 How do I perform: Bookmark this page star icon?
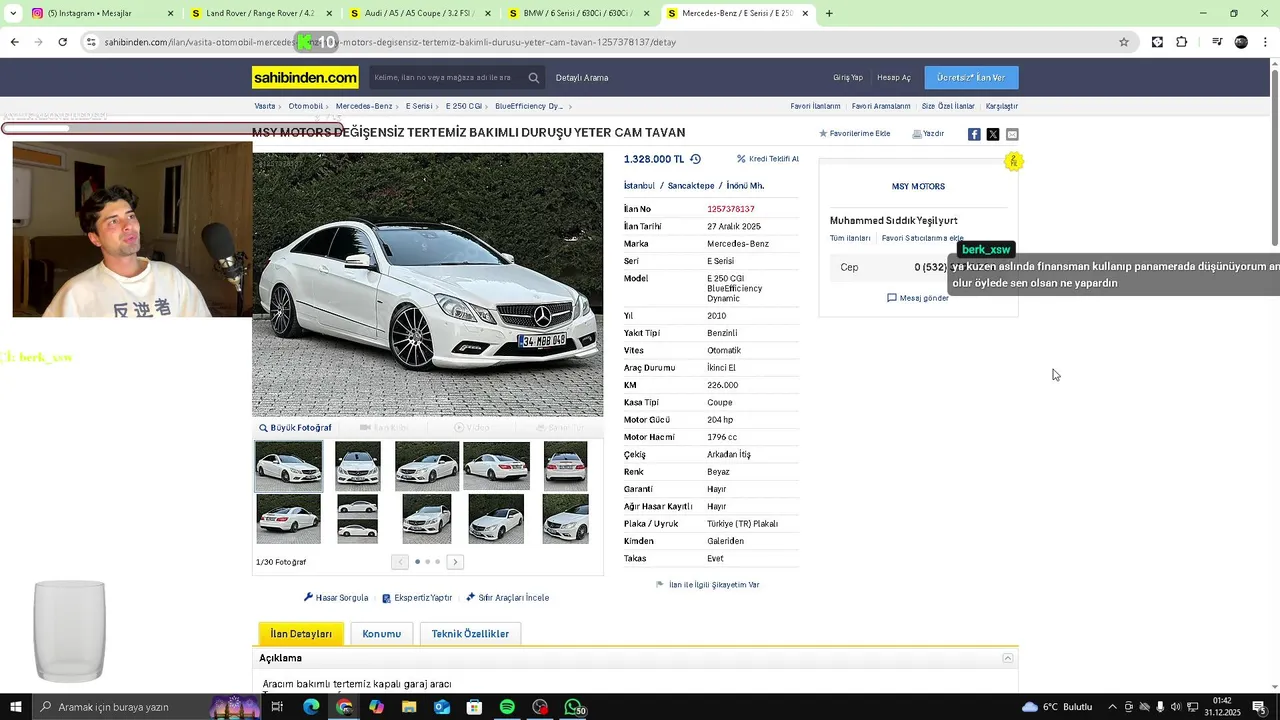(1124, 42)
